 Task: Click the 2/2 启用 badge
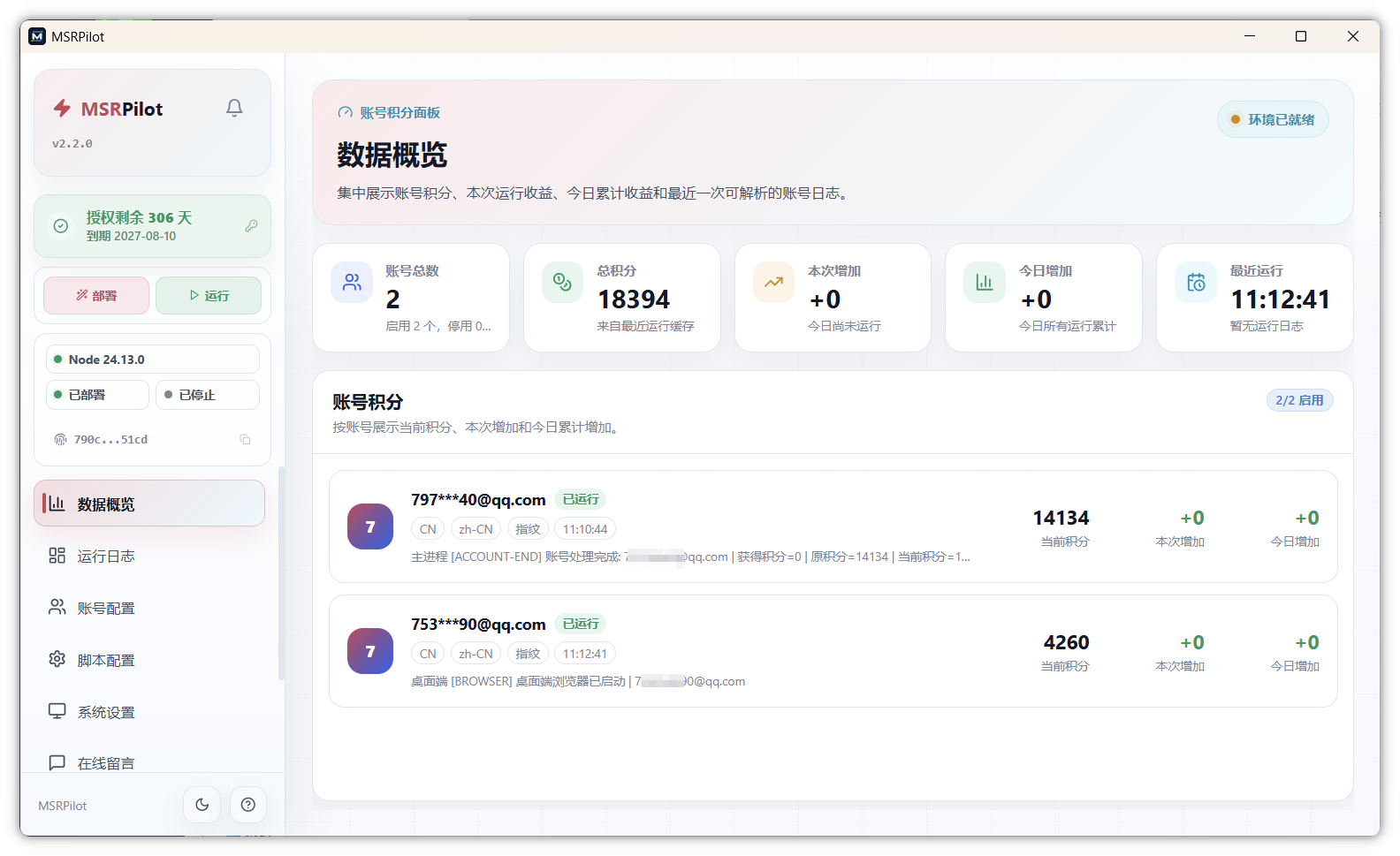coord(1299,400)
